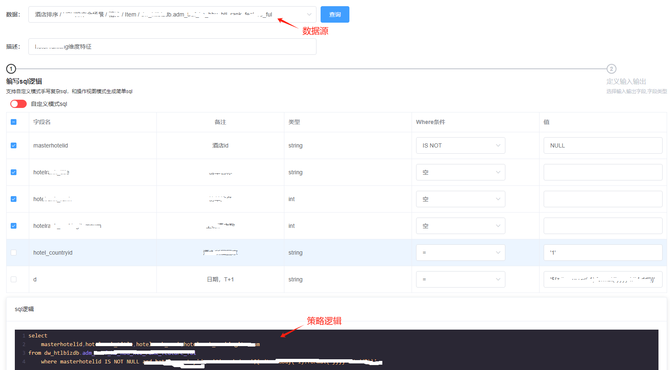This screenshot has height=370, width=670.
Task: Click the description input field
Action: [x=172, y=47]
